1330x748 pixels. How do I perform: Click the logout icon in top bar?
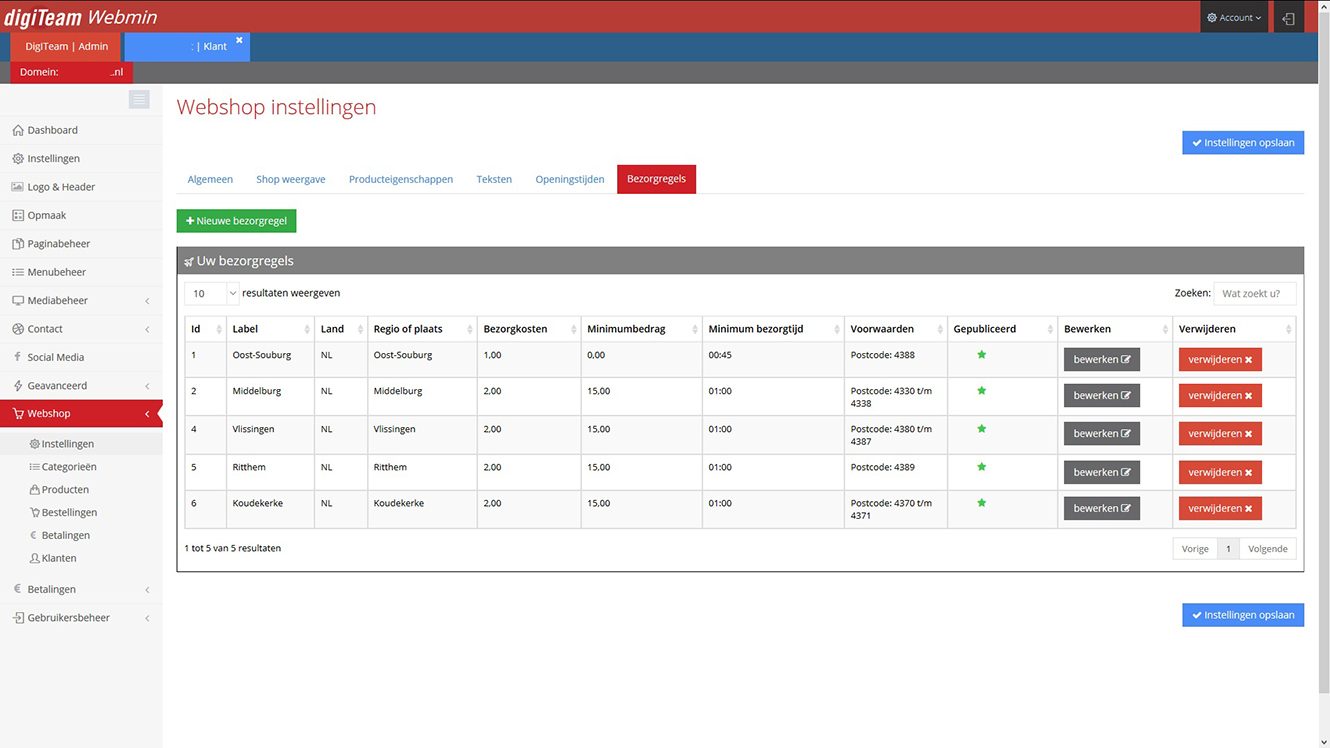(1288, 18)
